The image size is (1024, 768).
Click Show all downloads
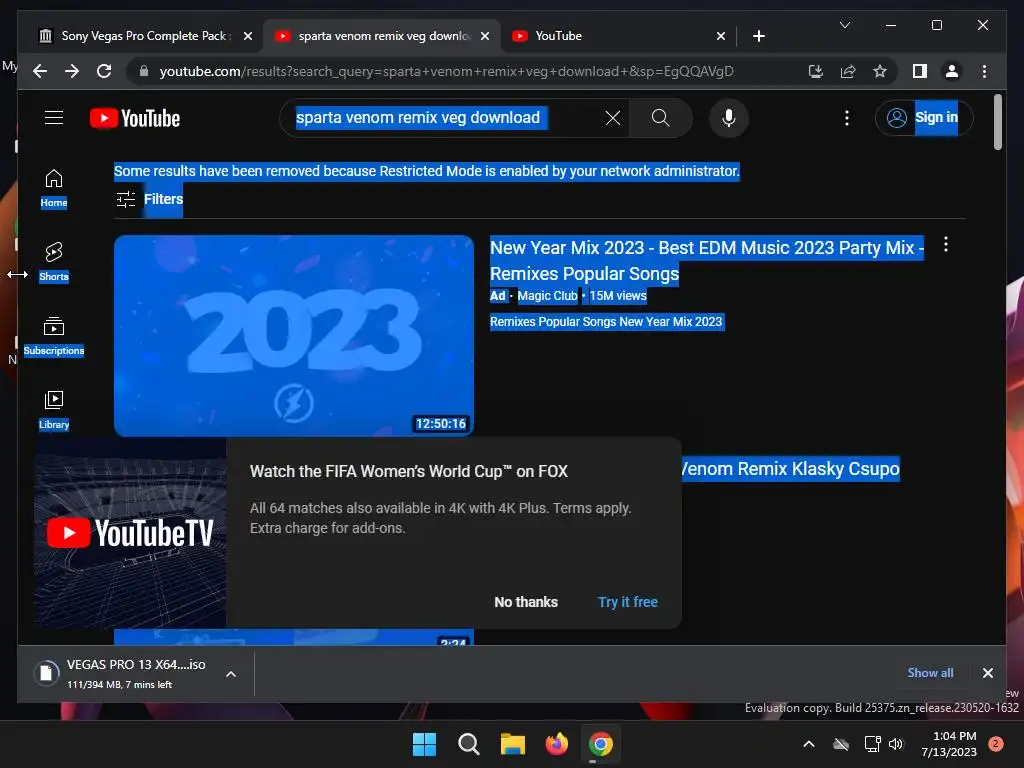tap(930, 673)
